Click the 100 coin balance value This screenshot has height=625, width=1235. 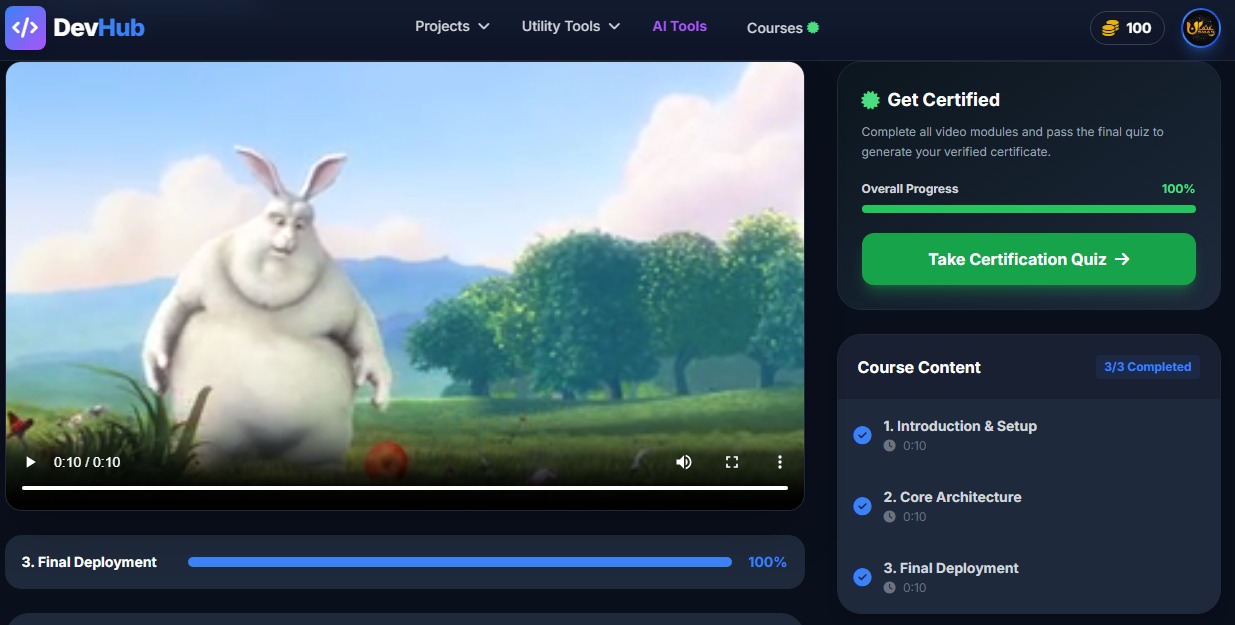click(1139, 28)
